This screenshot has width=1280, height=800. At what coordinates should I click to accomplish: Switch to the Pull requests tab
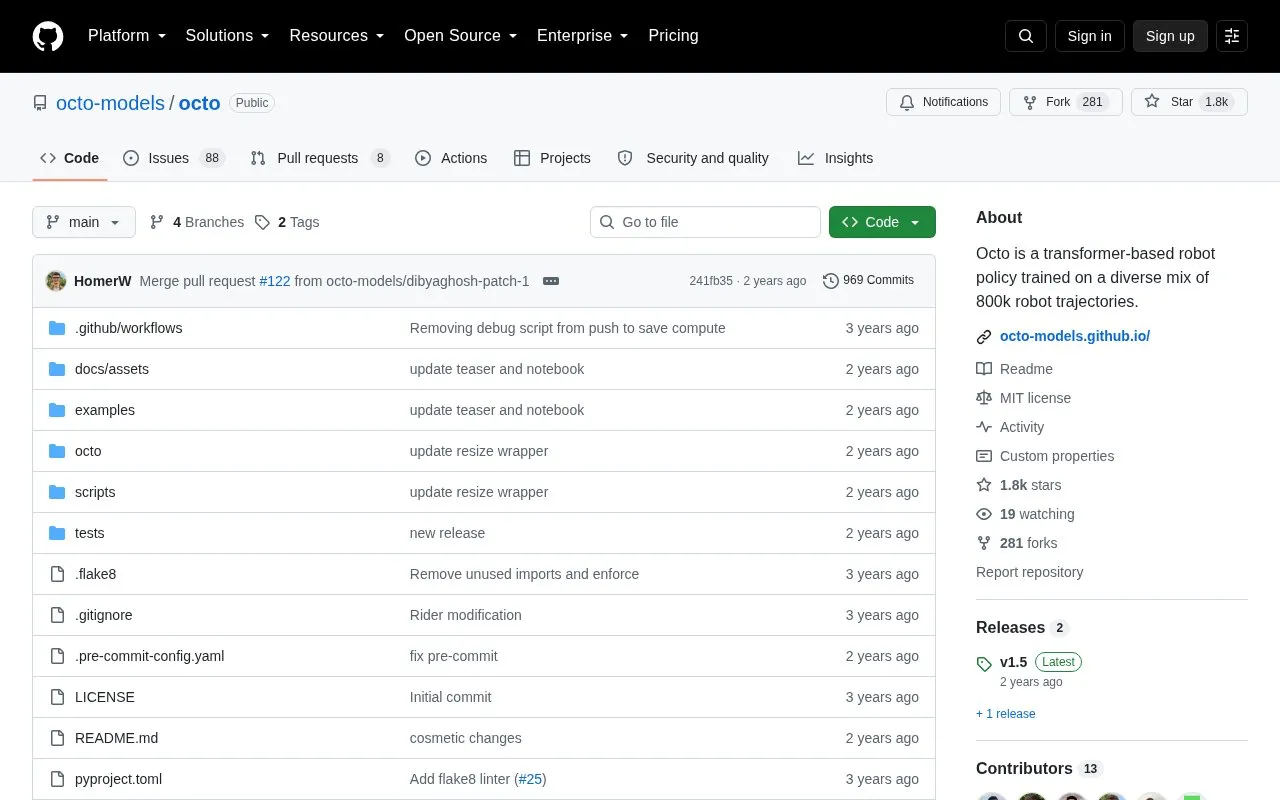tap(320, 158)
